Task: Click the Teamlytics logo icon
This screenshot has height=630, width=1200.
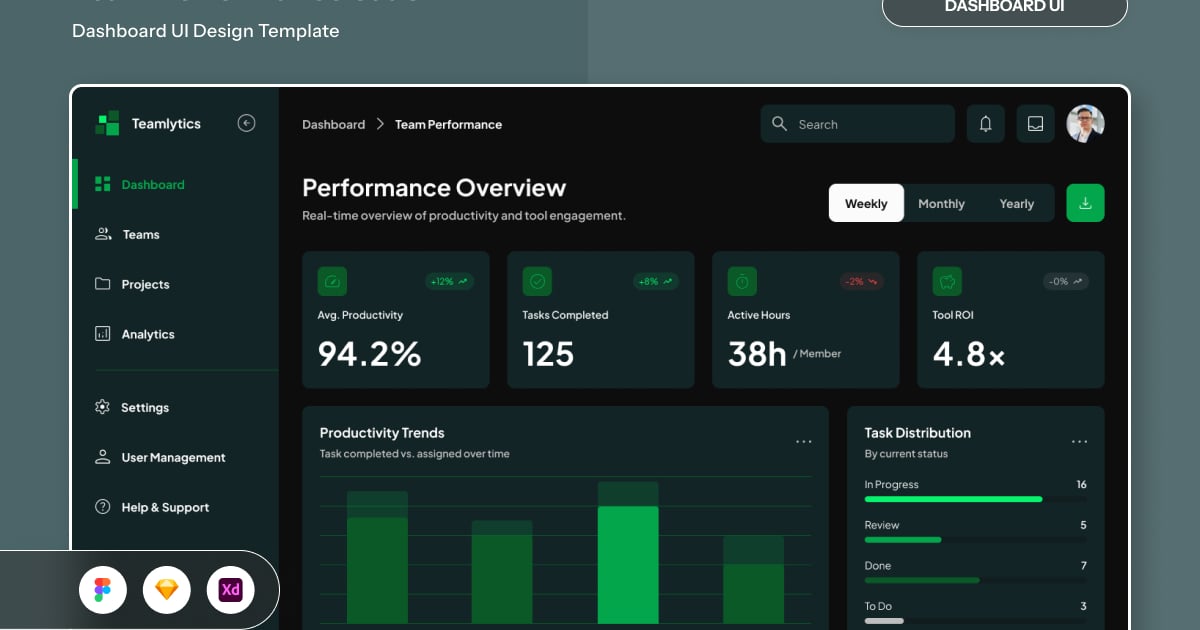Action: click(107, 123)
